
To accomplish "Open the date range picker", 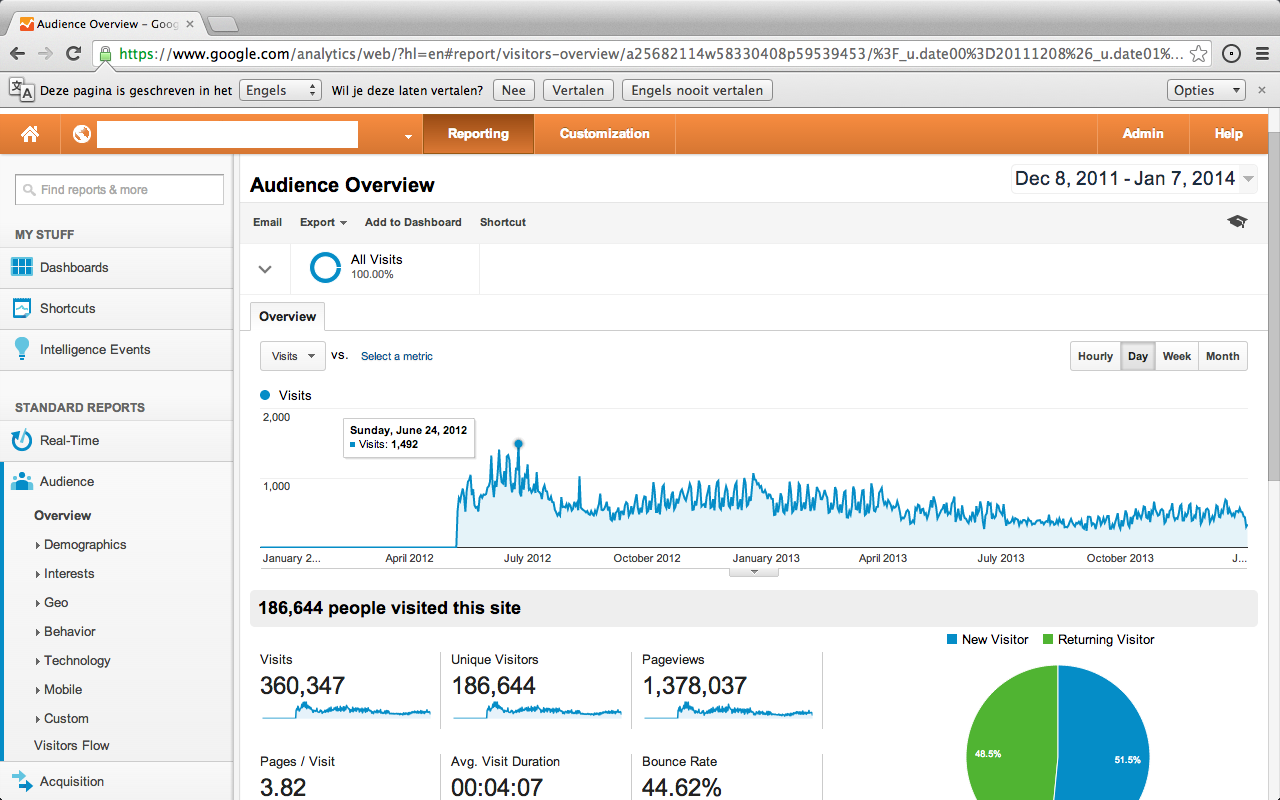I will (1134, 179).
